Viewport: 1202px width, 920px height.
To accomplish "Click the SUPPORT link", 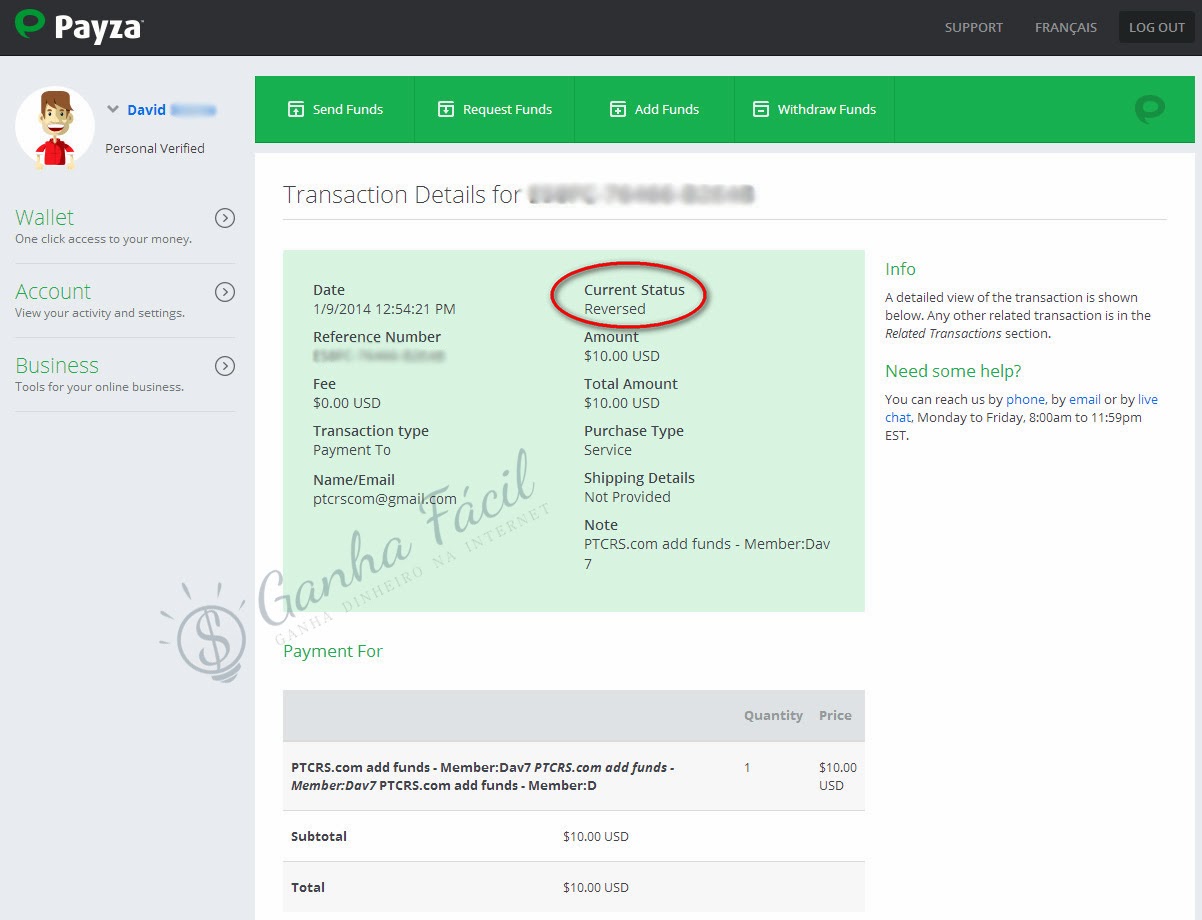I will [974, 27].
